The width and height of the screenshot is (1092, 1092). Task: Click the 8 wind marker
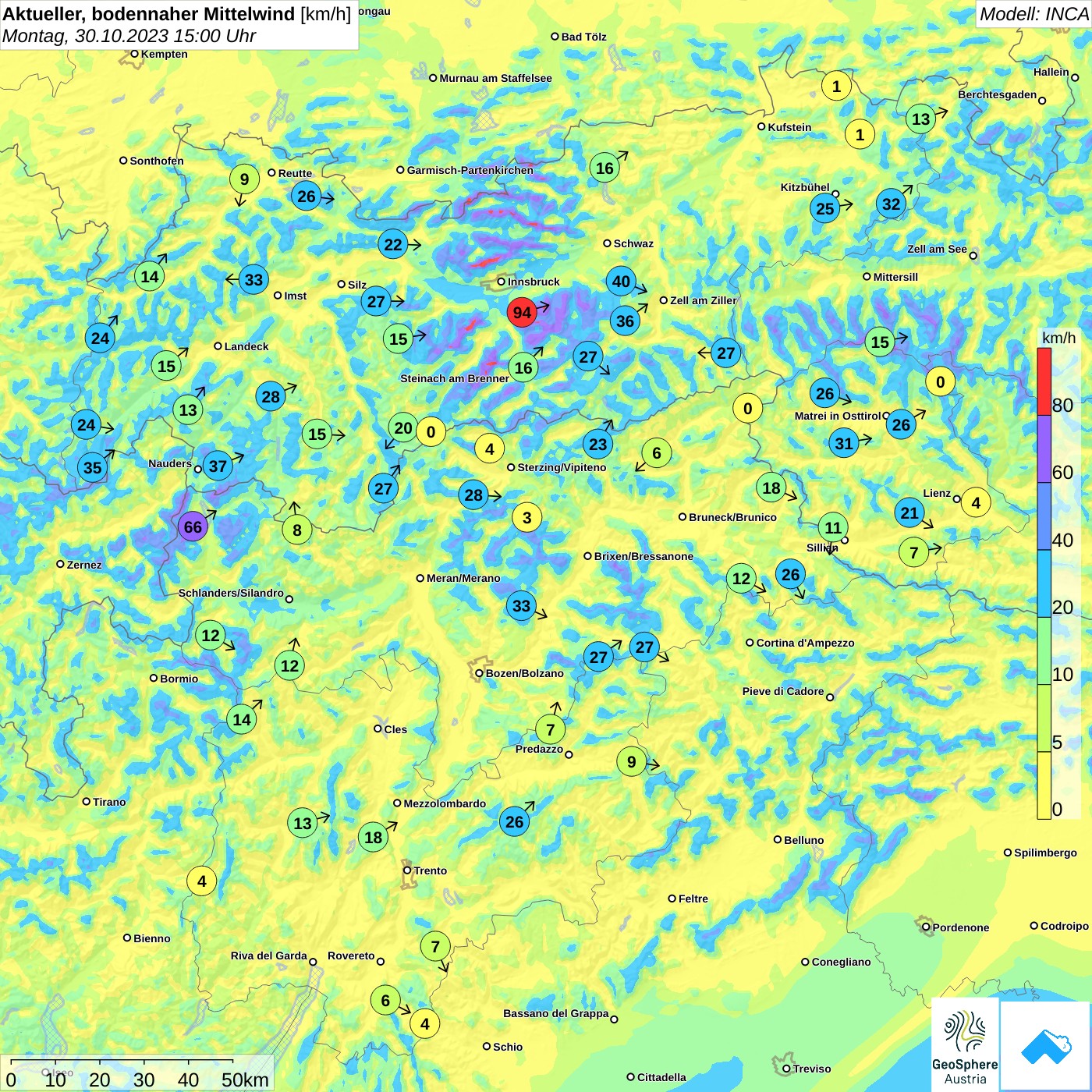[x=297, y=530]
